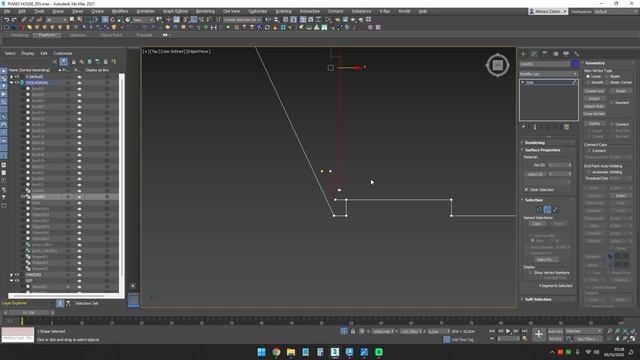The height and width of the screenshot is (360, 640).
Task: Click the Select By button
Action: click(x=547, y=259)
